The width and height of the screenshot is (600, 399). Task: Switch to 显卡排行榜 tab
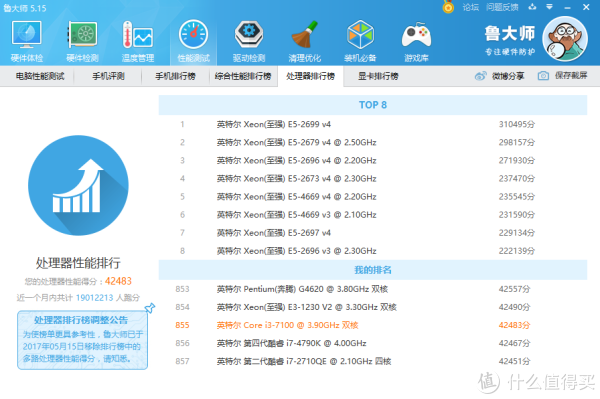378,76
